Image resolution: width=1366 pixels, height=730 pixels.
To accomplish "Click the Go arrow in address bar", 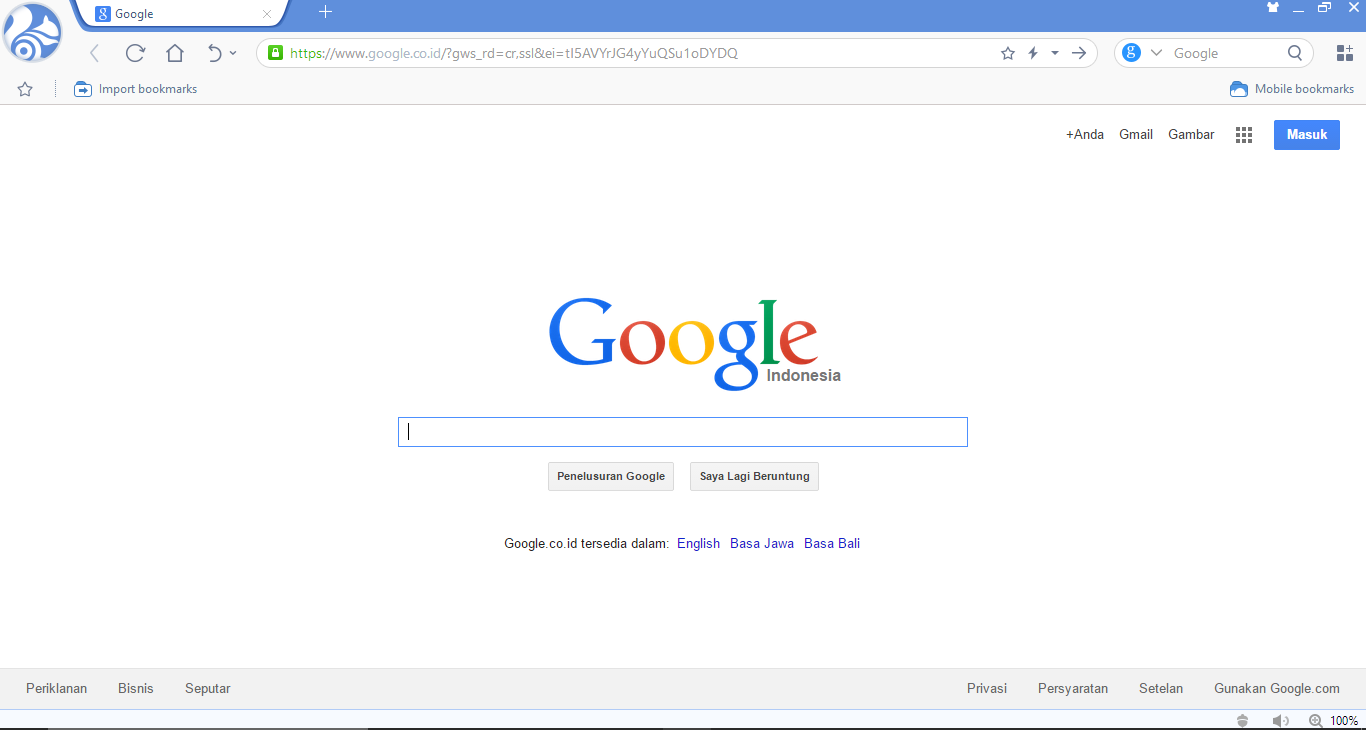I will coord(1079,53).
